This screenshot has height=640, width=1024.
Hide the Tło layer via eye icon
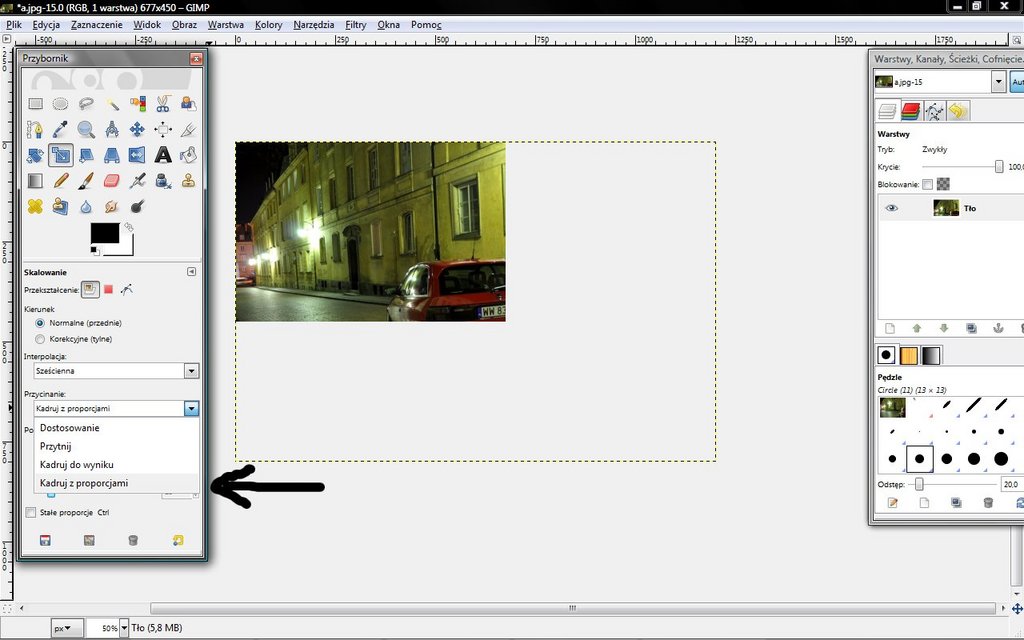[891, 208]
